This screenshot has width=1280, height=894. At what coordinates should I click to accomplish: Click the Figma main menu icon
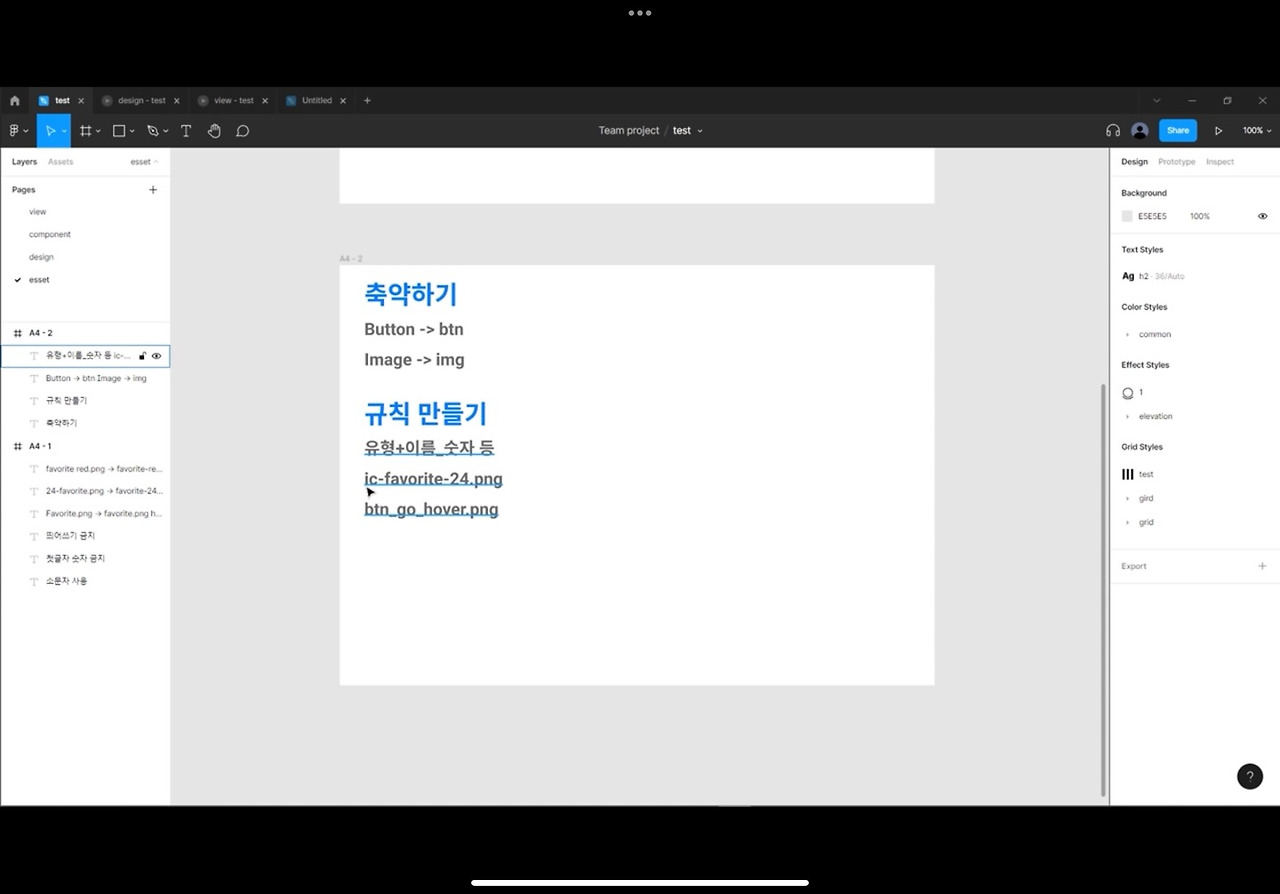[x=14, y=130]
